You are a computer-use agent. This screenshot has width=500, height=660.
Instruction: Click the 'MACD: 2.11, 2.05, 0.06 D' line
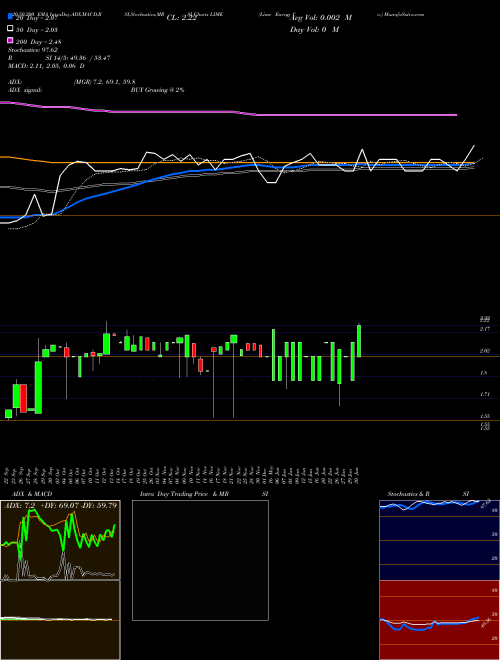coord(46,66)
